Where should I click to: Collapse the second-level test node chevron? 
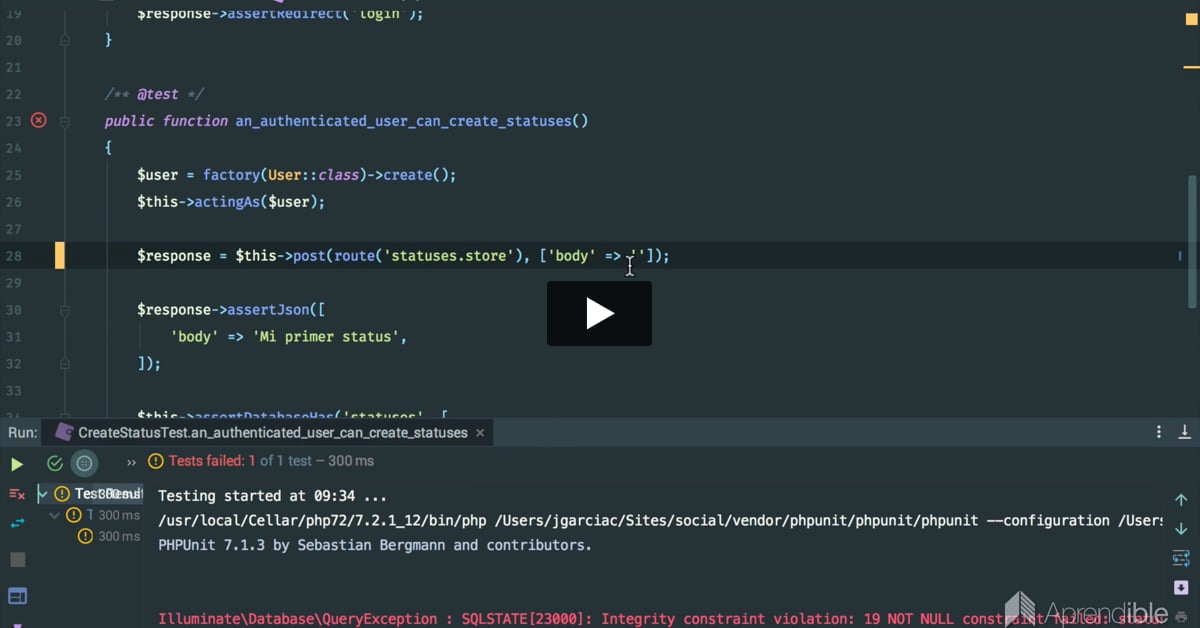click(54, 515)
